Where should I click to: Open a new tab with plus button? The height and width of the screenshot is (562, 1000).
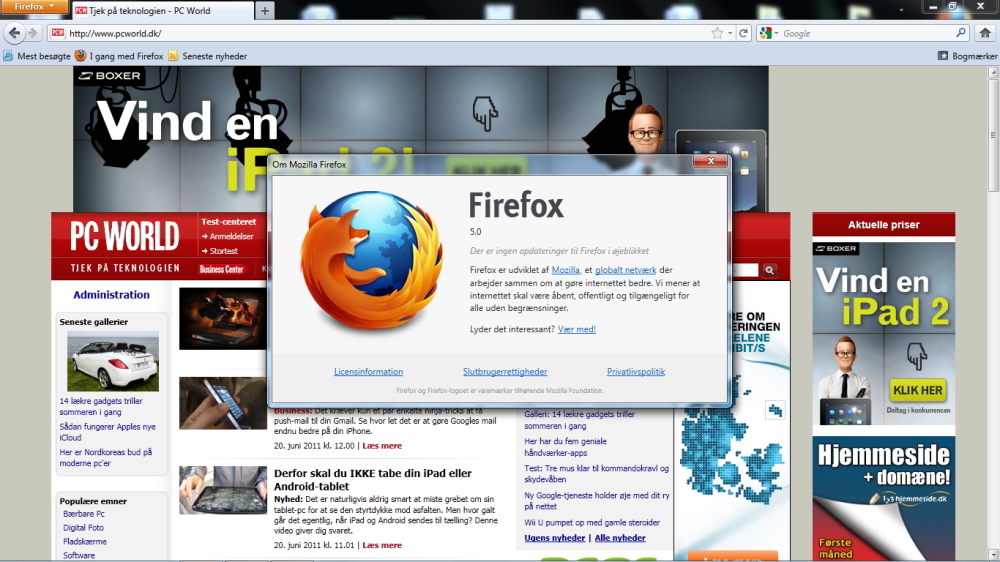click(x=265, y=10)
